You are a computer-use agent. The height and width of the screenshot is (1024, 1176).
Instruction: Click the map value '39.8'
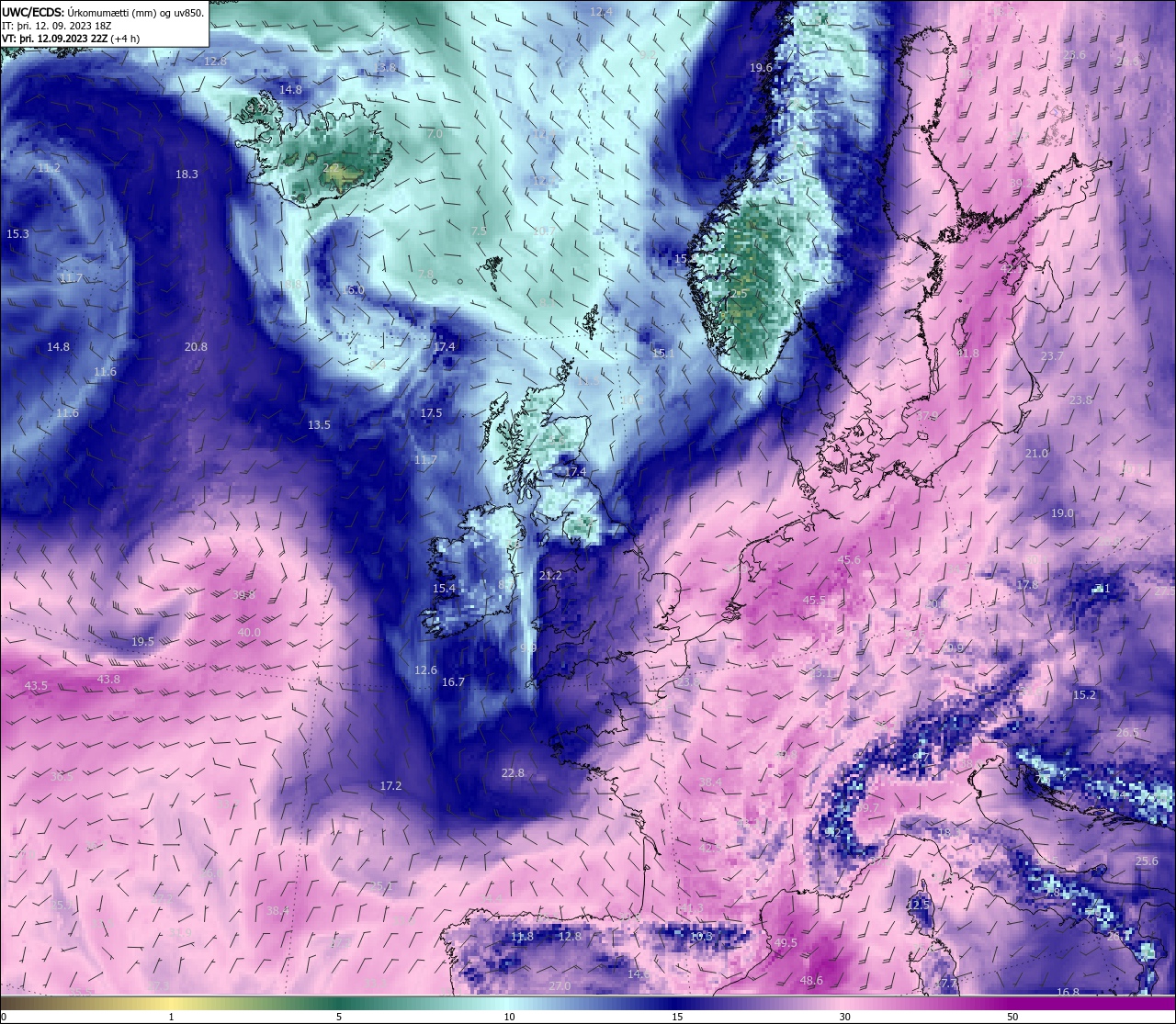243,595
